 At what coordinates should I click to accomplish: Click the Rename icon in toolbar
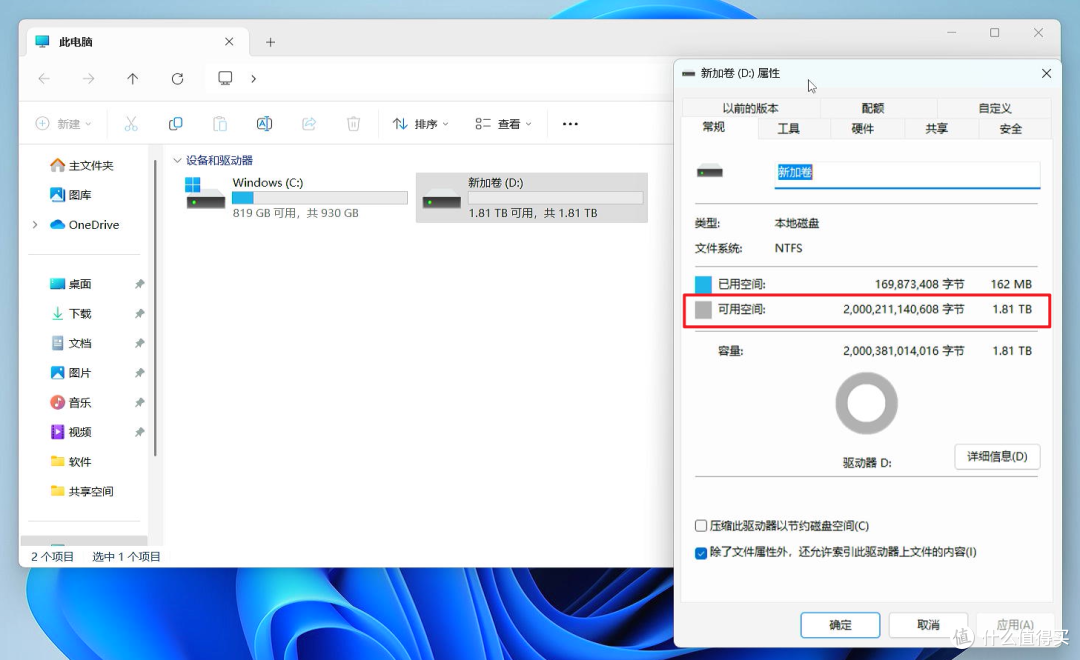tap(264, 124)
